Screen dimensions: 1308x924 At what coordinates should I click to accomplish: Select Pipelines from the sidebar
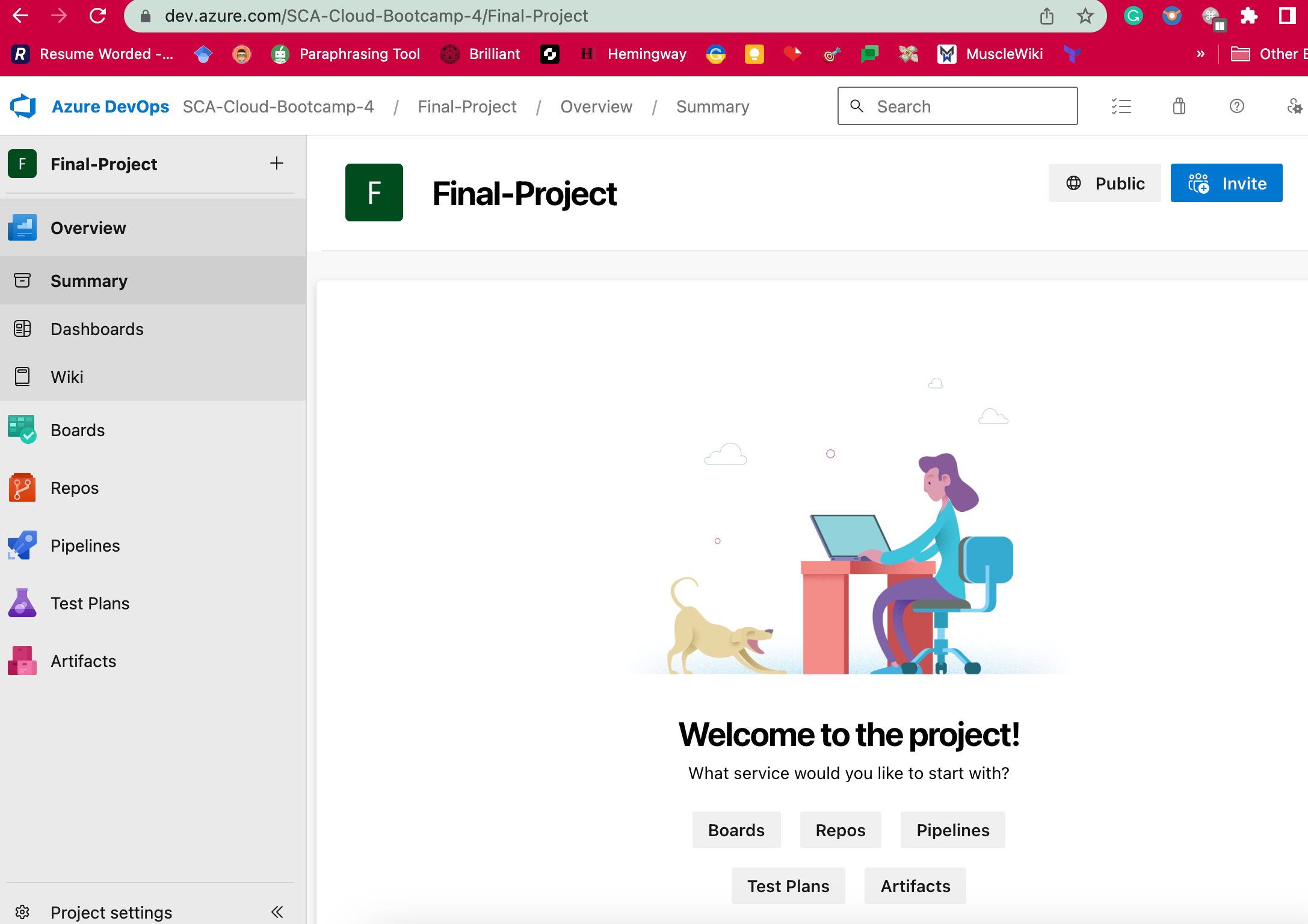(85, 545)
